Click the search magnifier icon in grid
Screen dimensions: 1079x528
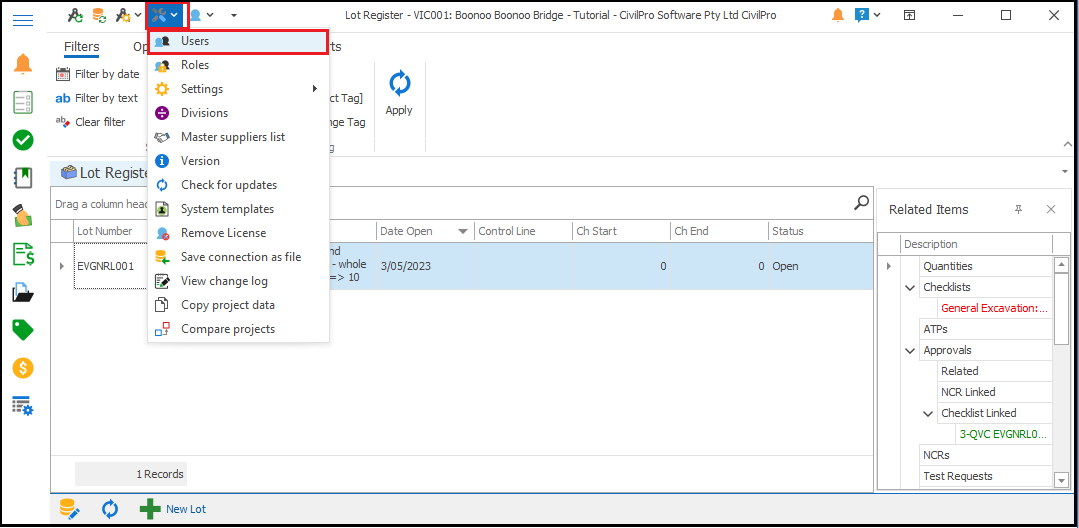pos(861,203)
